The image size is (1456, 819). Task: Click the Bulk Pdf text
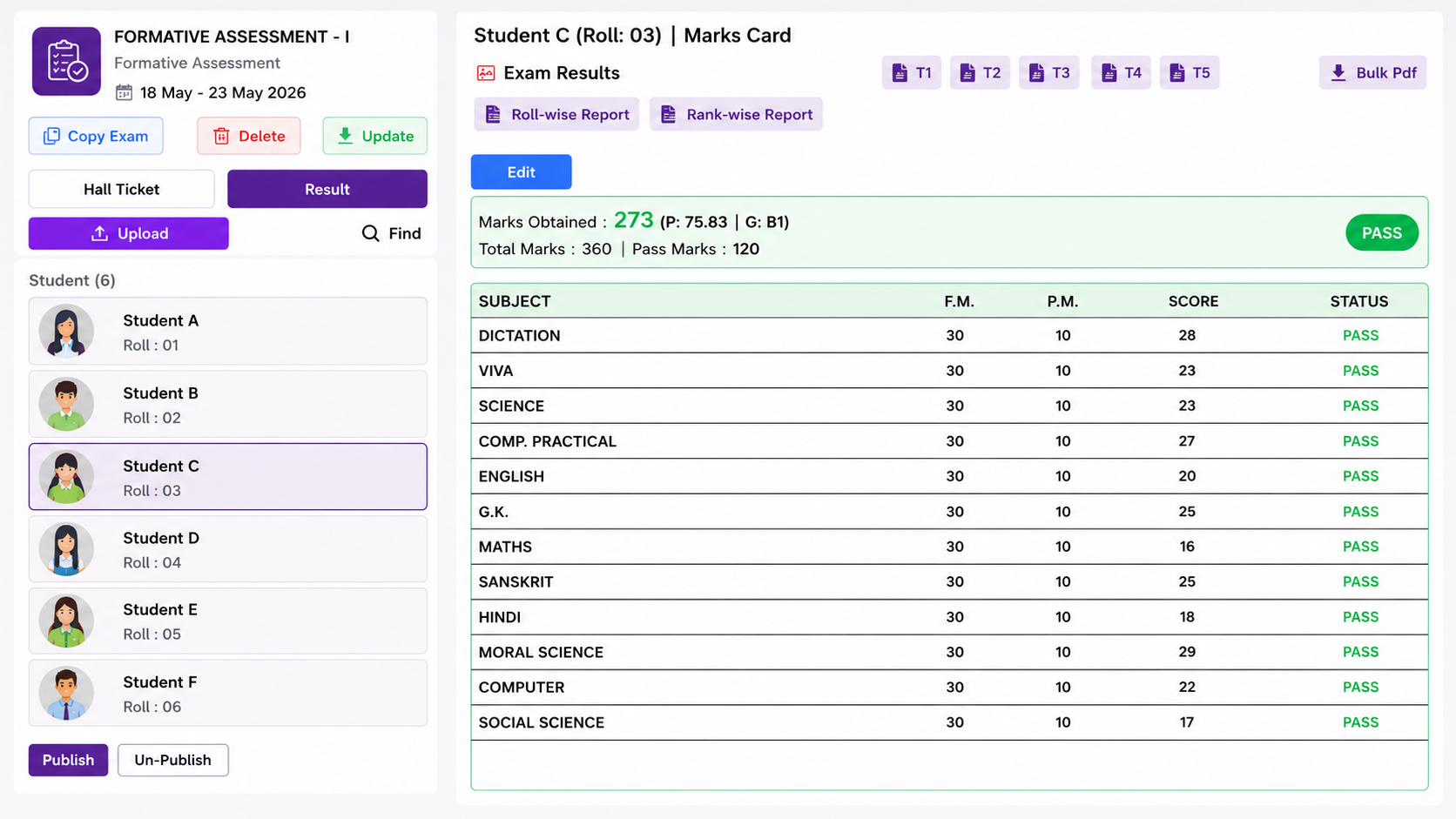1386,73
